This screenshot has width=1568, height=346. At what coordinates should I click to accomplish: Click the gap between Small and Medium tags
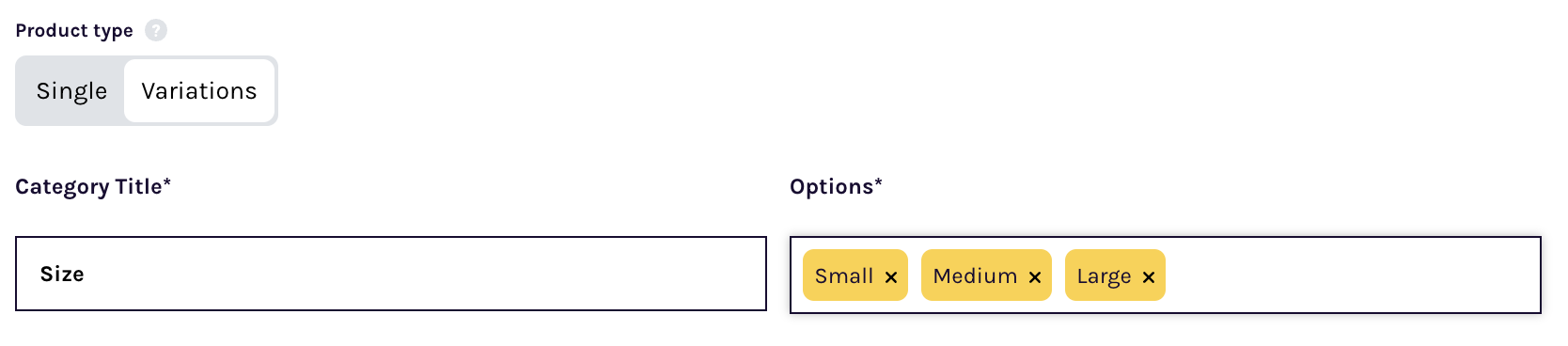pyautogui.click(x=915, y=275)
